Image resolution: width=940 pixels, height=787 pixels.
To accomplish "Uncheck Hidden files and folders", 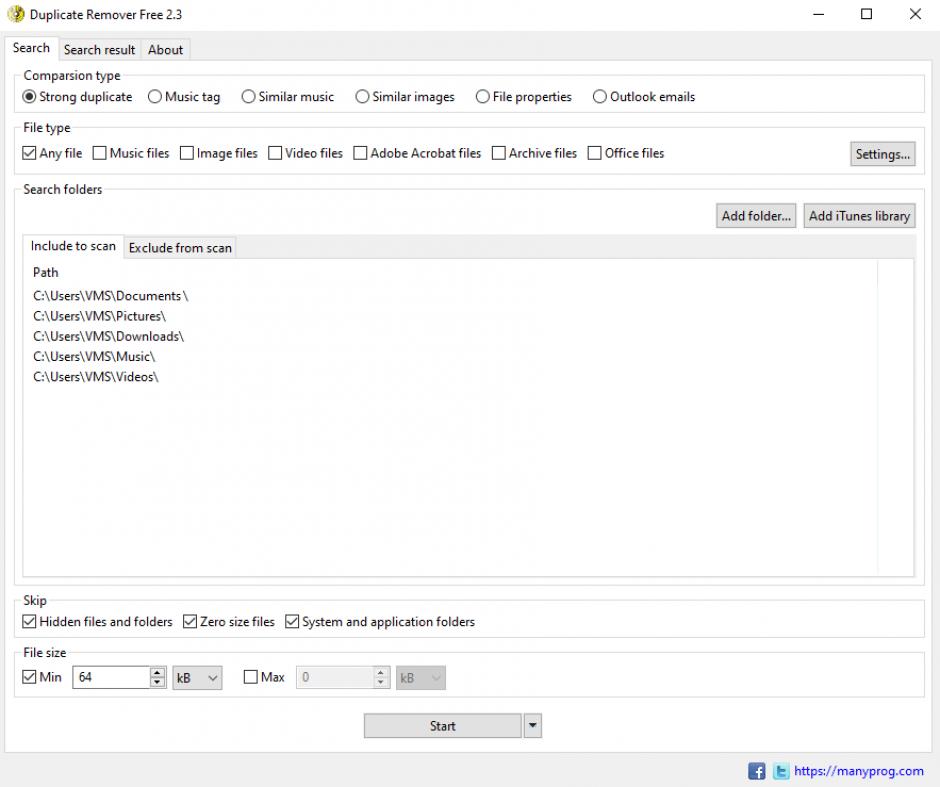I will 30,622.
